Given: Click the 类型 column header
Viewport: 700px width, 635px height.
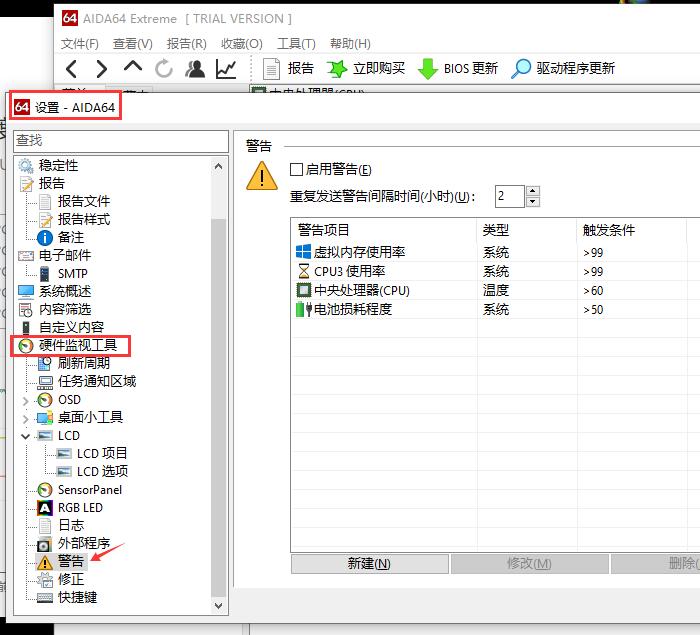Looking at the screenshot, I should pyautogui.click(x=527, y=230).
